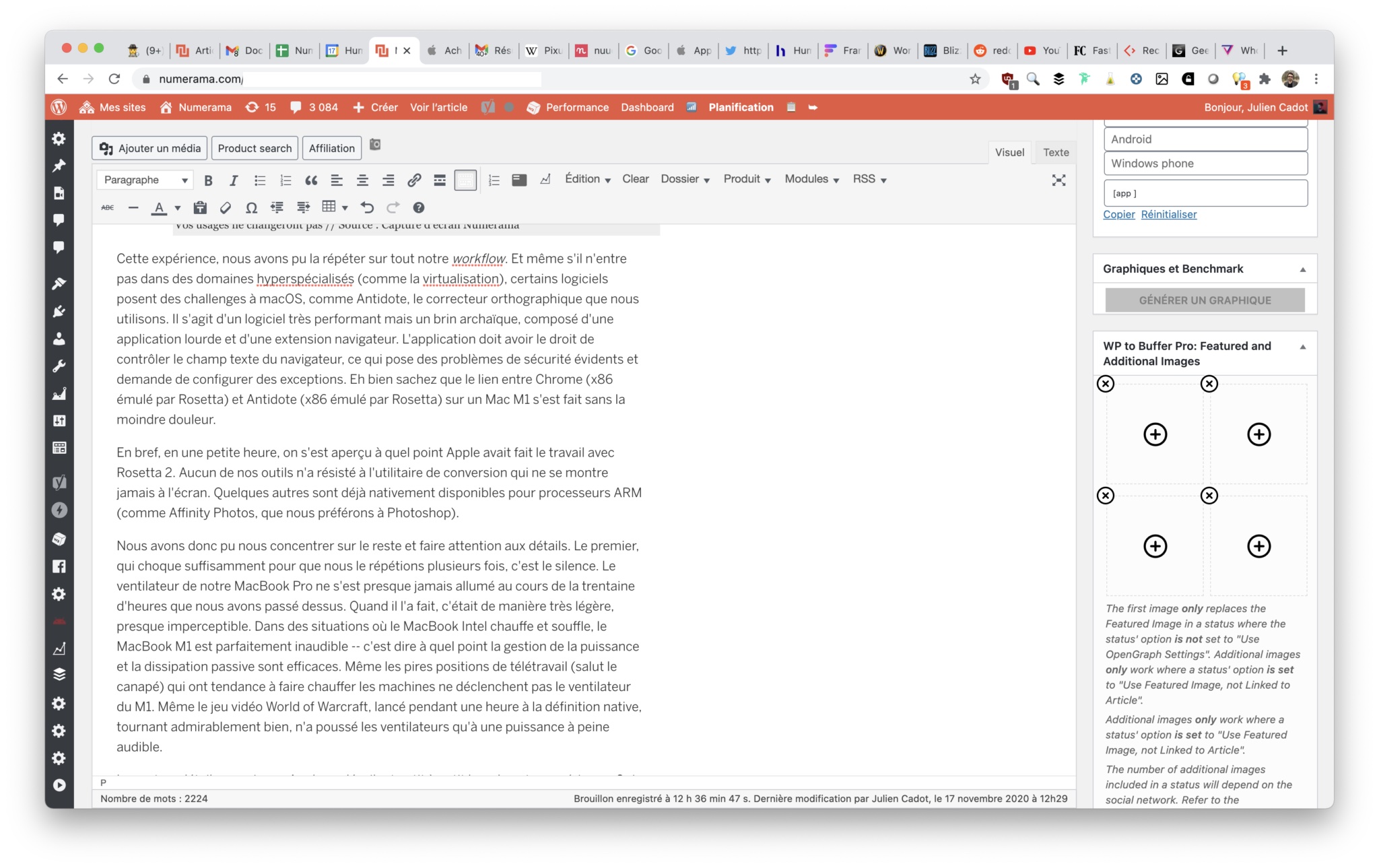This screenshot has height=868, width=1379.
Task: Click Générer un graphique button
Action: click(x=1205, y=300)
